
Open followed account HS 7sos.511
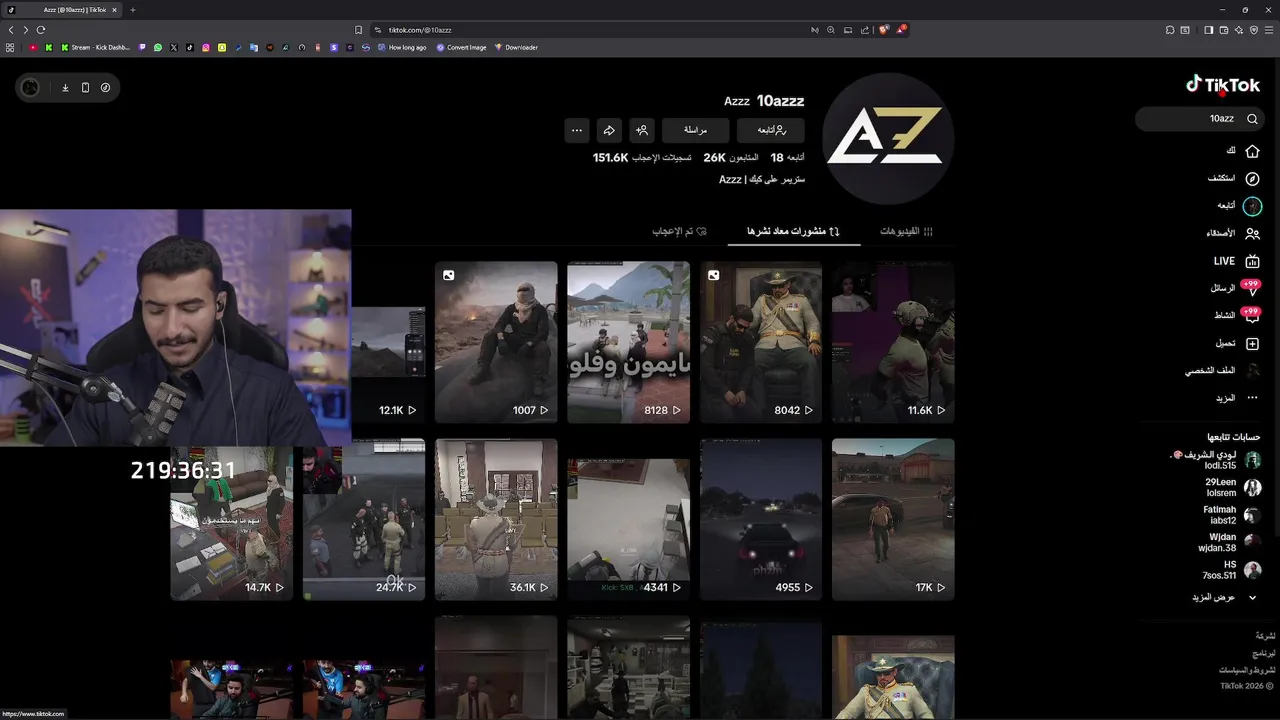(1231, 570)
